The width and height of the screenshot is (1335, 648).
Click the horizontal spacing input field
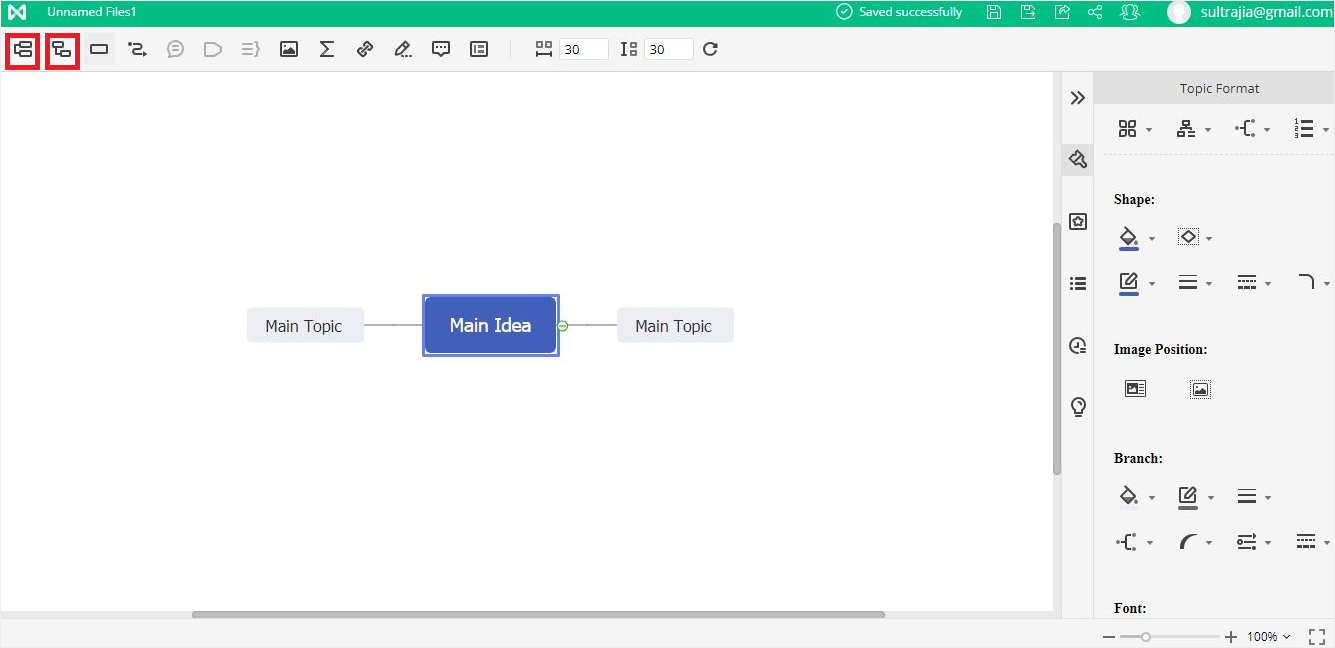(583, 49)
